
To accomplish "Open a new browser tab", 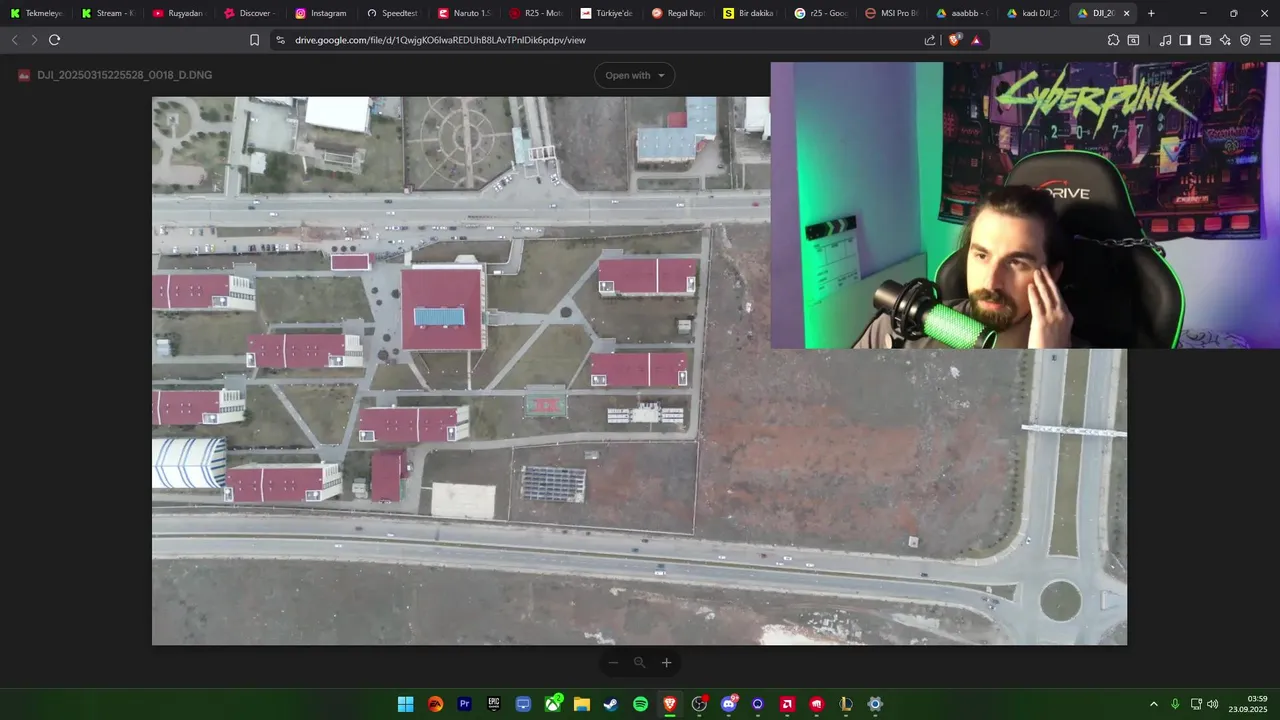I will point(1151,13).
